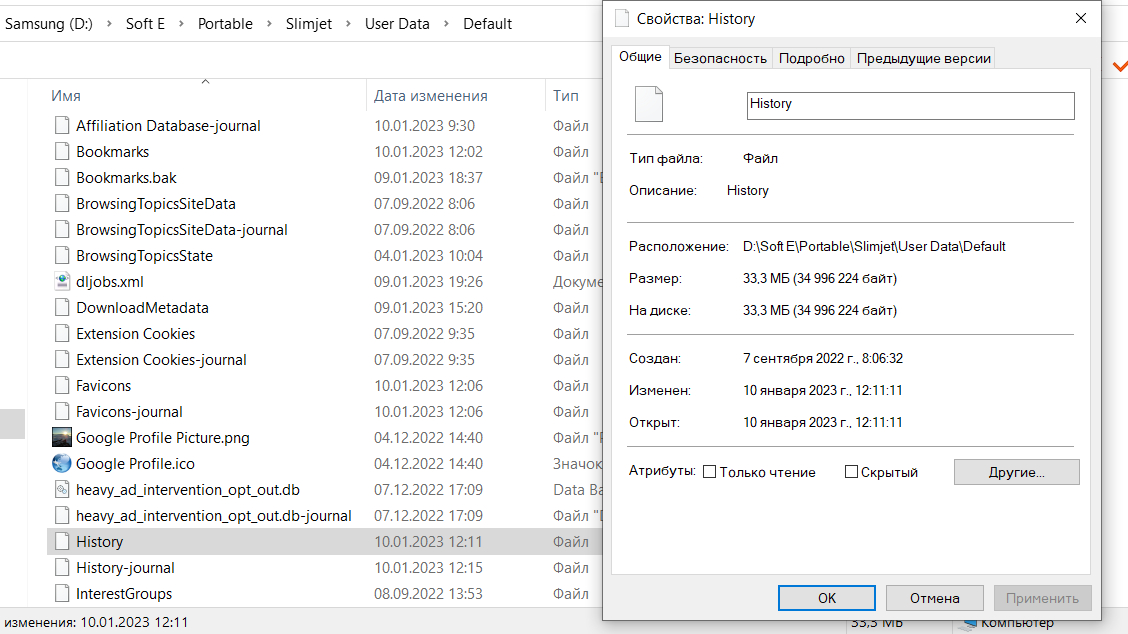1128x634 pixels.
Task: Switch to the Security tab in Properties
Action: pos(720,58)
